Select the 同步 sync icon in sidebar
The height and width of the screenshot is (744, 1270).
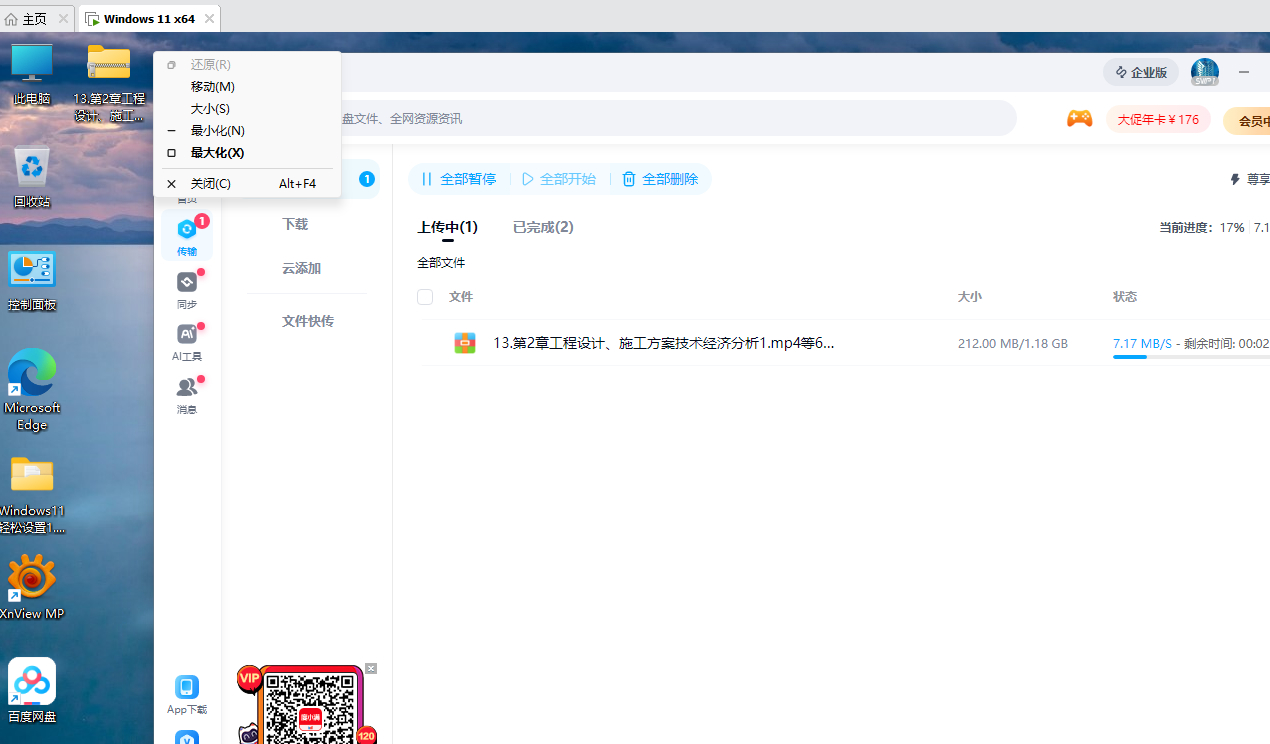(x=187, y=288)
